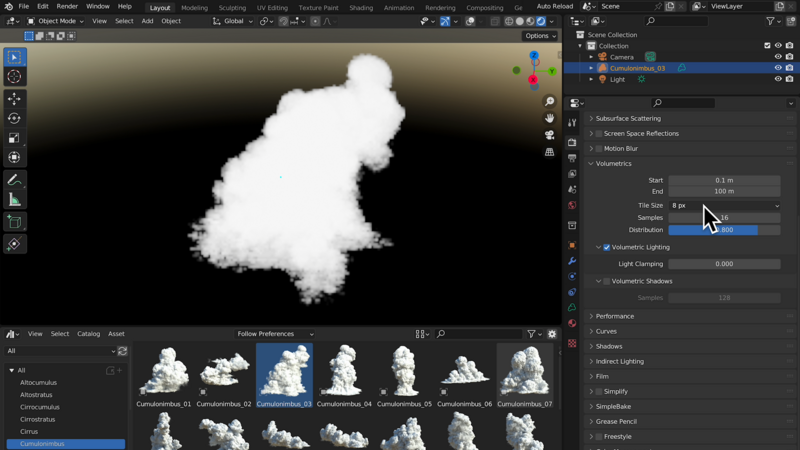Open the Material properties tab

(x=572, y=323)
